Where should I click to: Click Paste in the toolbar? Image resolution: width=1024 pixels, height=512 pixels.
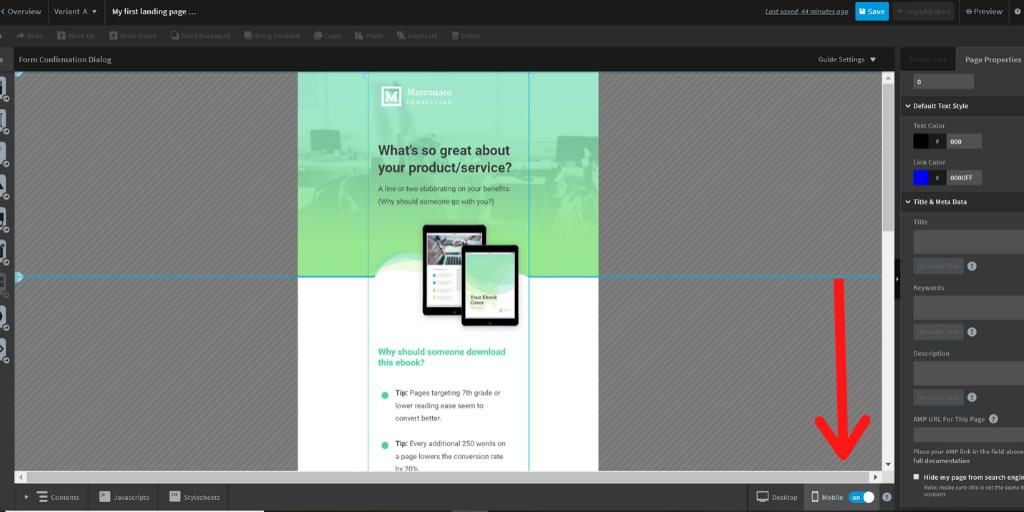(x=368, y=36)
